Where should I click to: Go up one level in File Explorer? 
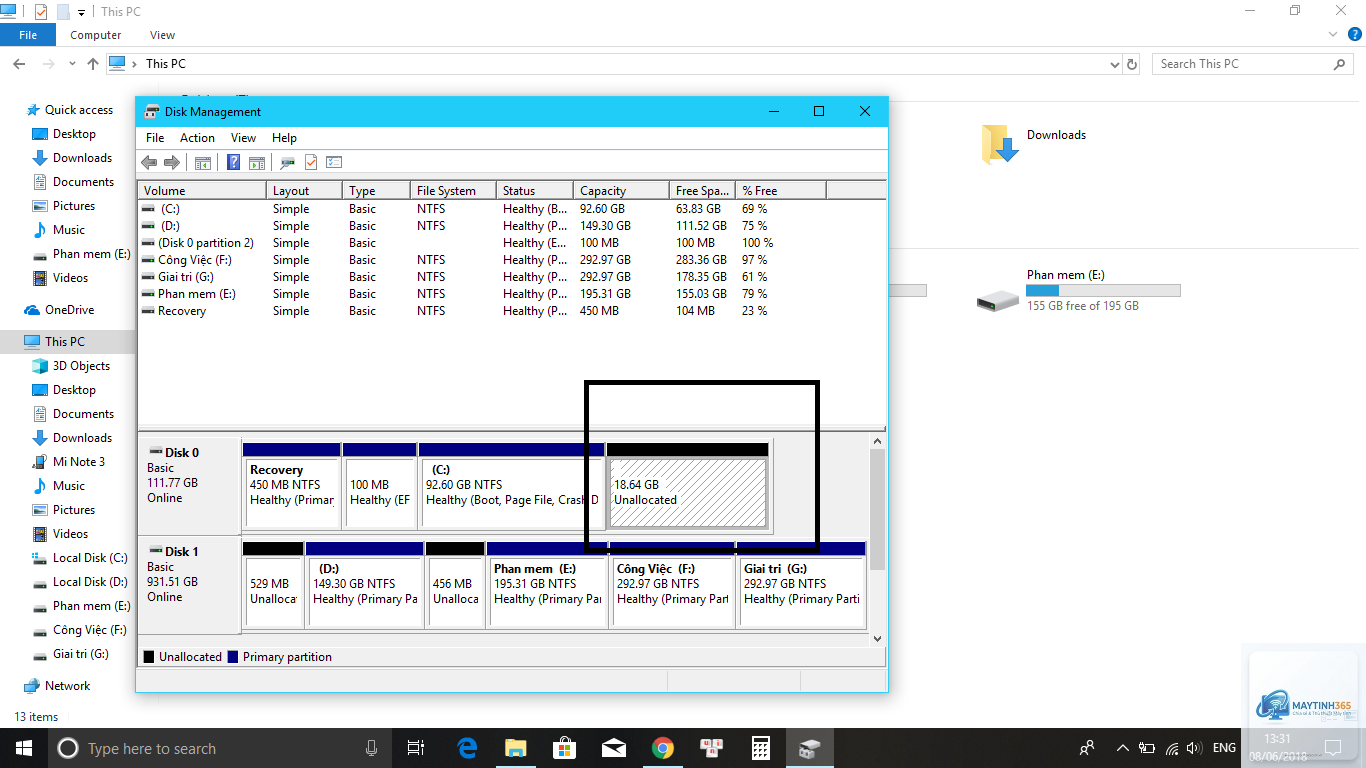click(x=93, y=64)
